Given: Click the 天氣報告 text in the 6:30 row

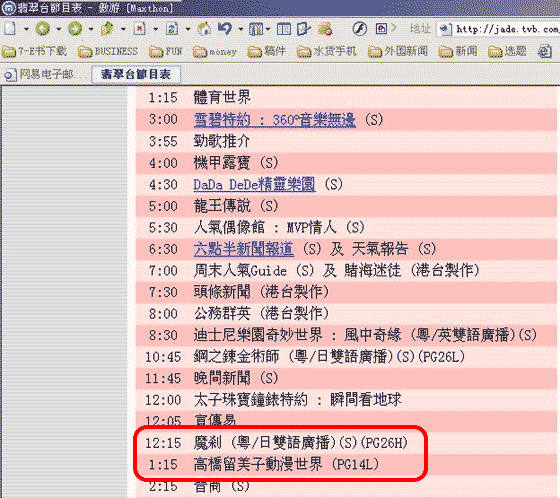Looking at the screenshot, I should point(380,249).
